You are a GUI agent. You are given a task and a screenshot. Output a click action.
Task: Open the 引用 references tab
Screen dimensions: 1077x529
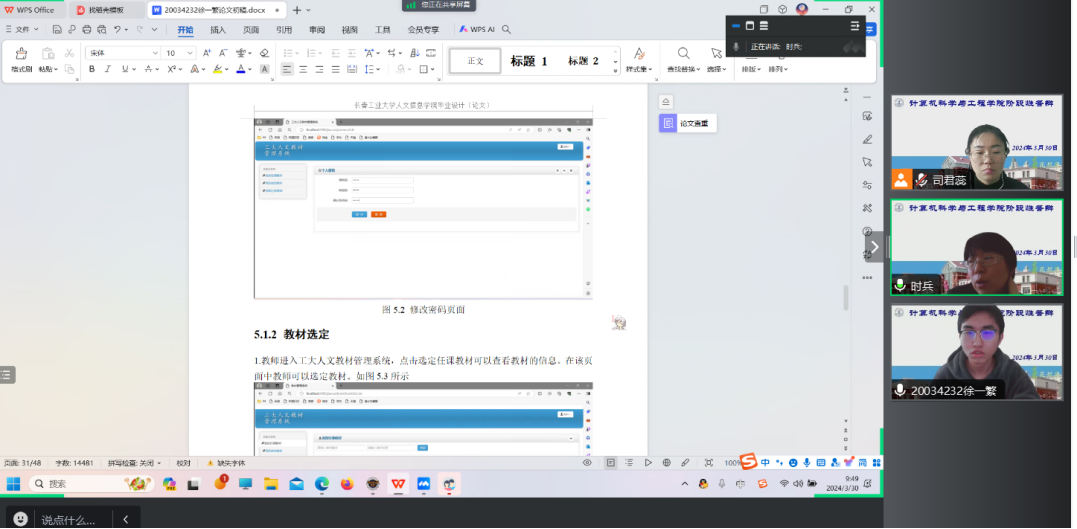coord(284,30)
